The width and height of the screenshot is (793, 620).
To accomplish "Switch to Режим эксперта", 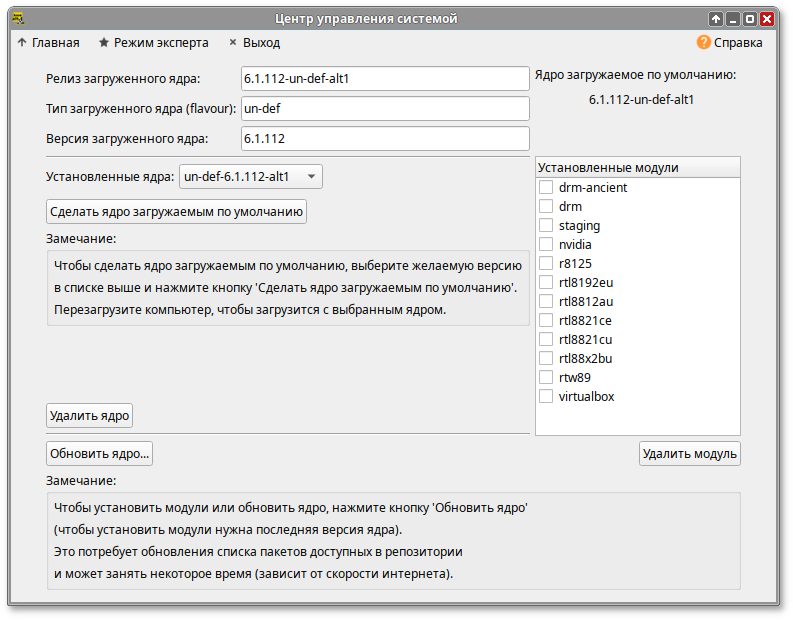I will pyautogui.click(x=153, y=43).
